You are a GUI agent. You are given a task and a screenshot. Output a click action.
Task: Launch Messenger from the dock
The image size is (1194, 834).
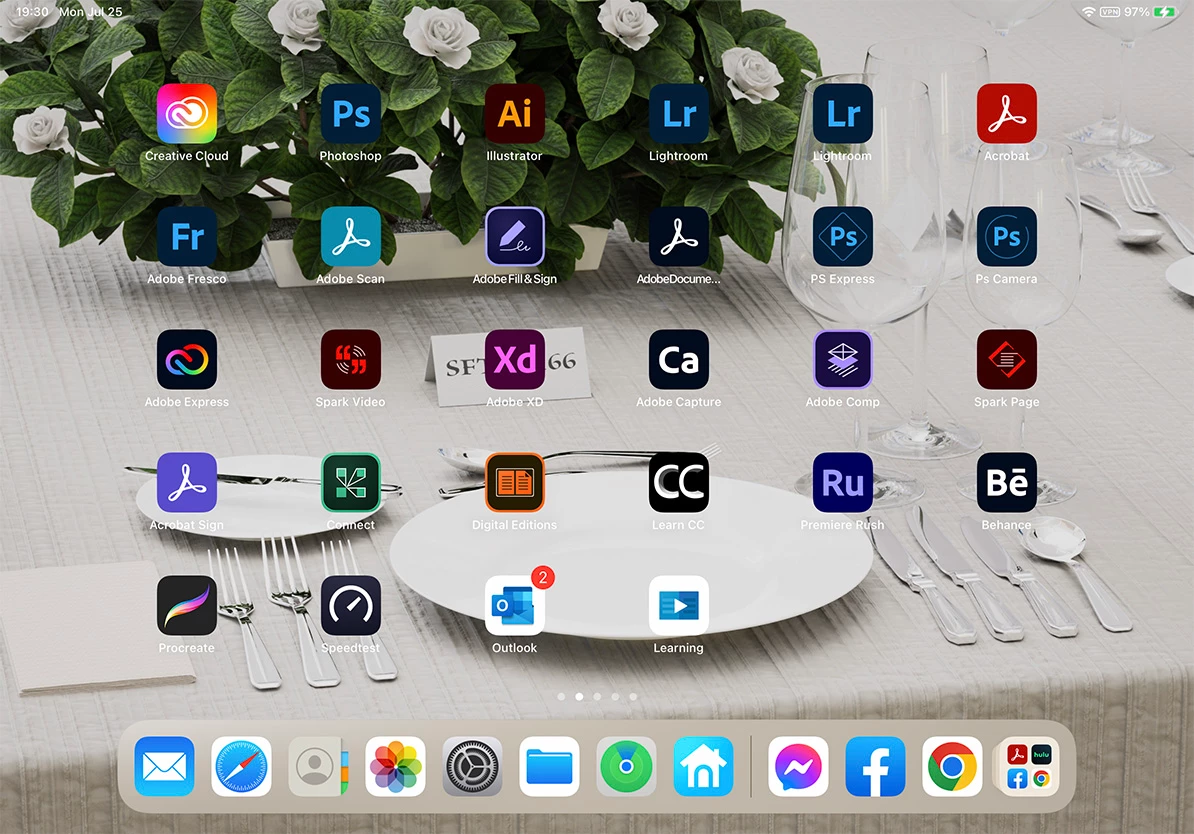(798, 766)
